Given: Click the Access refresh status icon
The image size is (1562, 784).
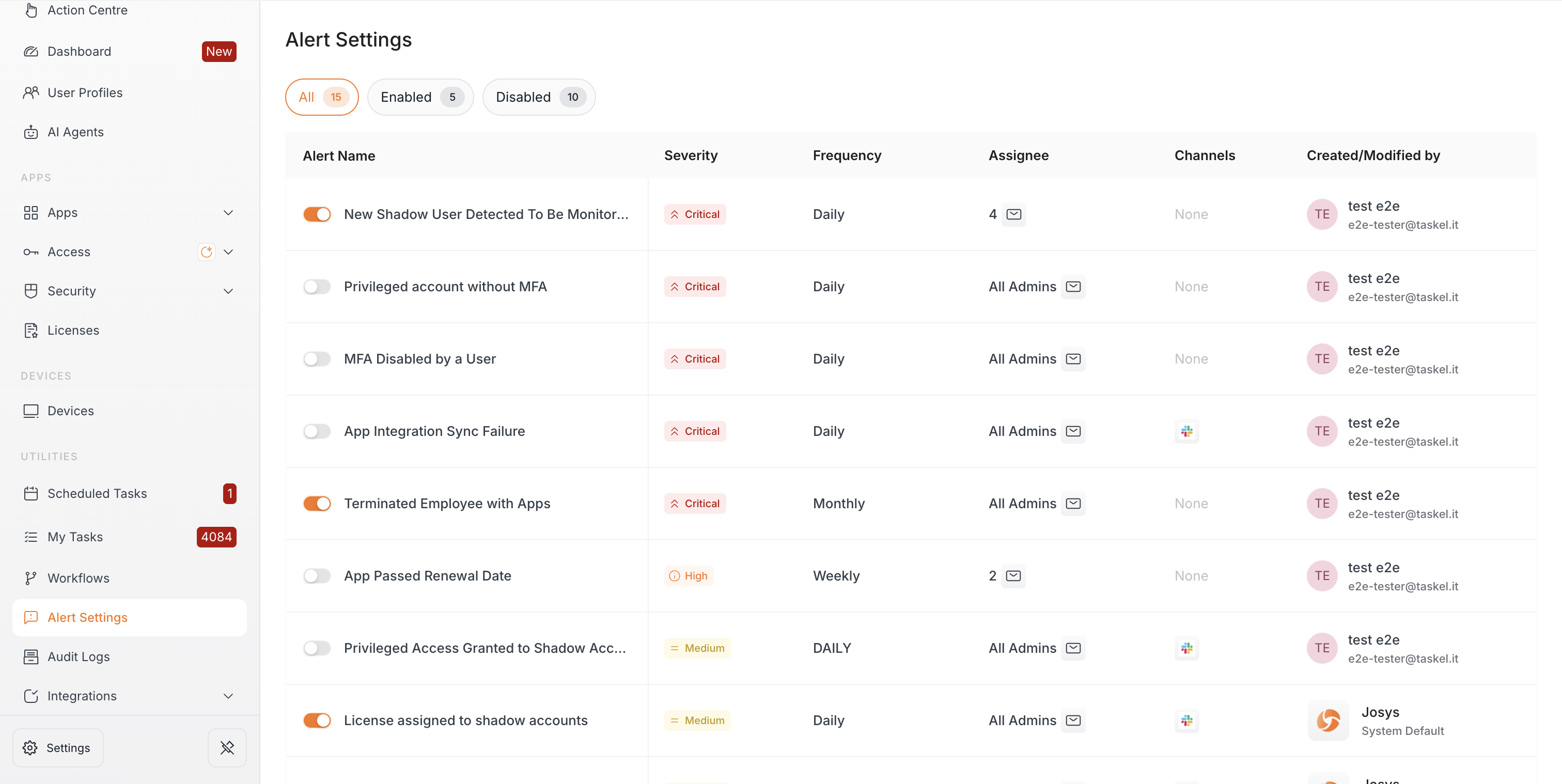Looking at the screenshot, I should tap(207, 252).
